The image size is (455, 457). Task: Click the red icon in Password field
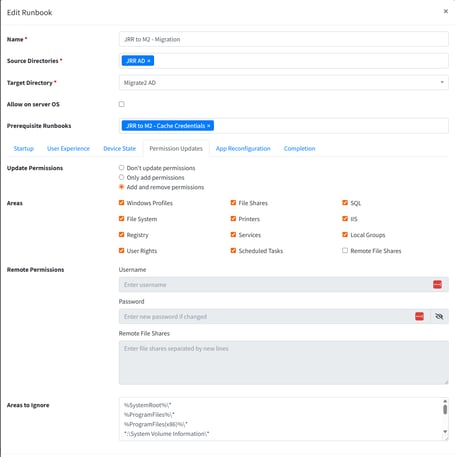(x=419, y=316)
